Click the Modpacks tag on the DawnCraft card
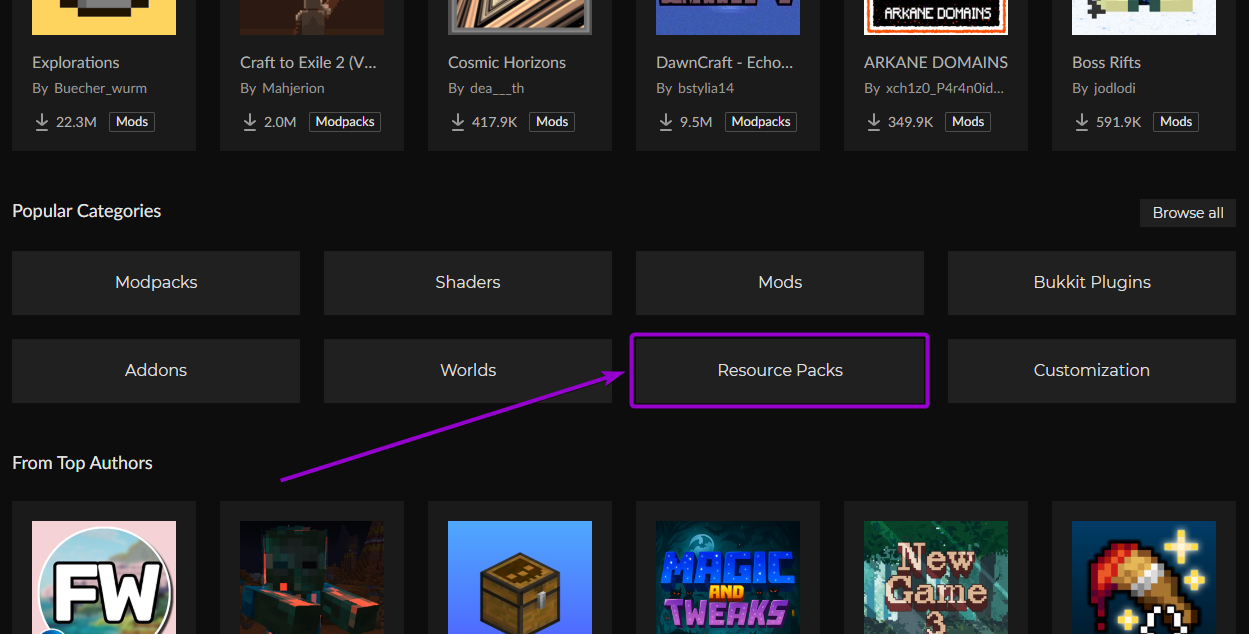 [x=760, y=121]
